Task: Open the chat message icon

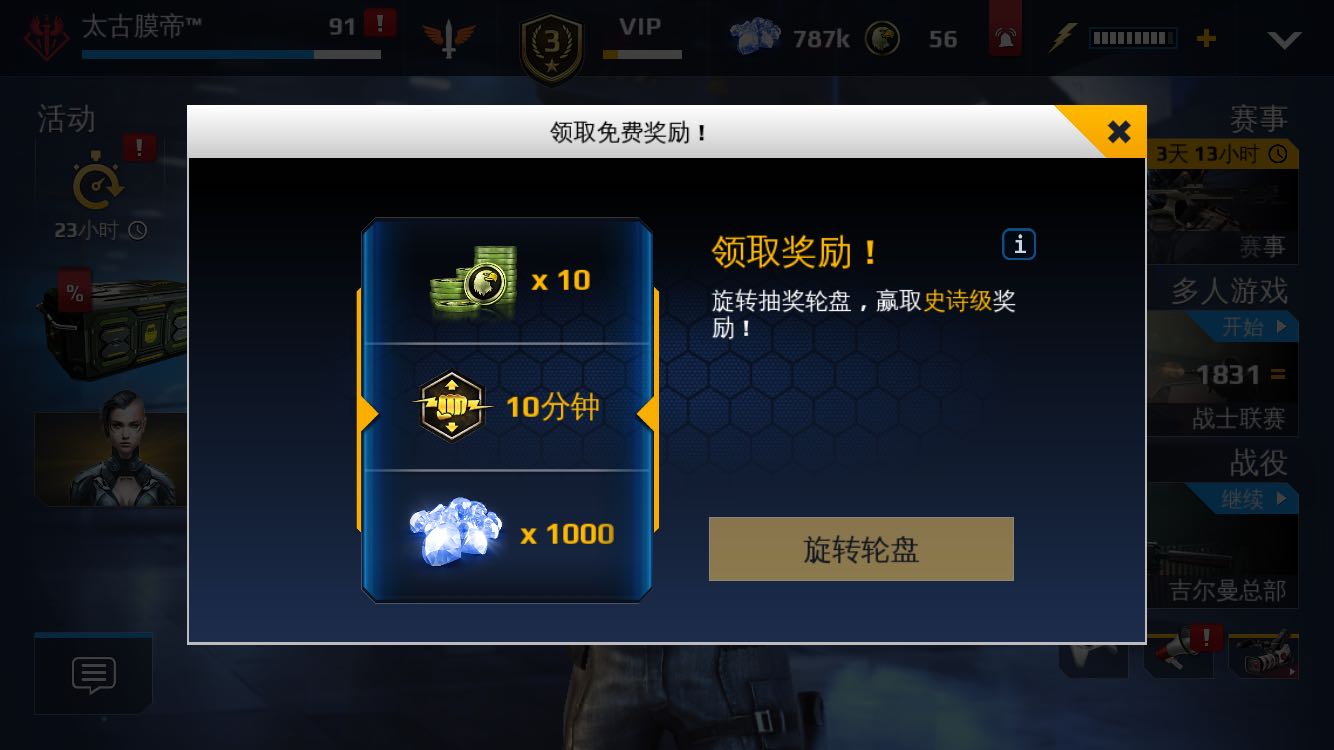Action: (94, 675)
